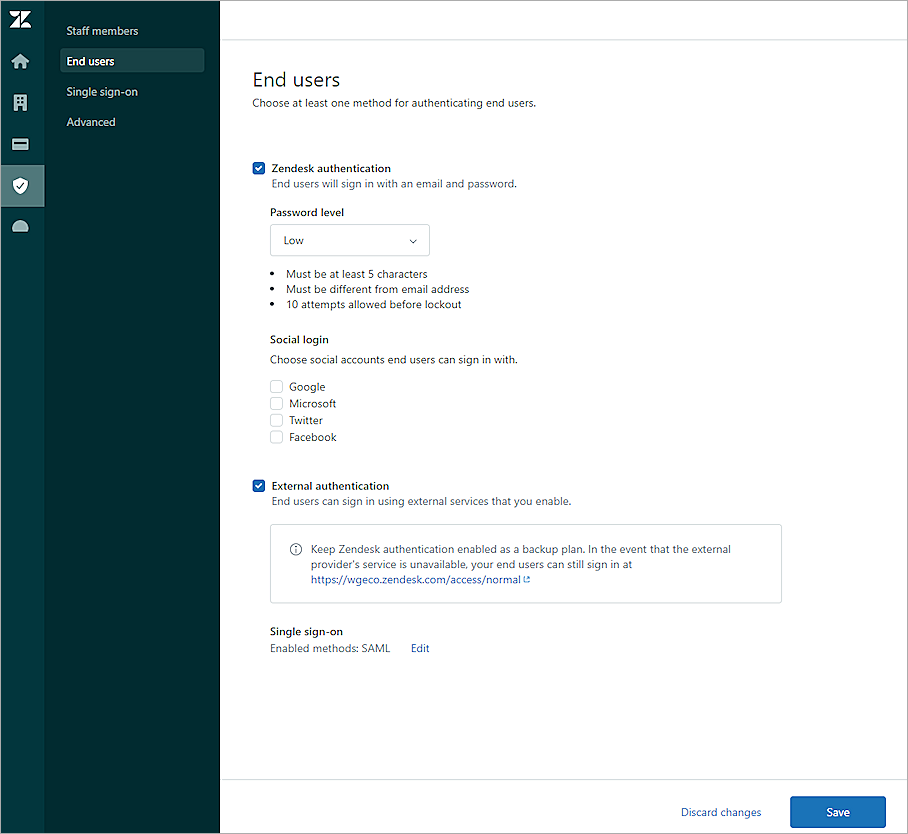The image size is (908, 834).
Task: Enable Google social login
Action: pyautogui.click(x=276, y=386)
